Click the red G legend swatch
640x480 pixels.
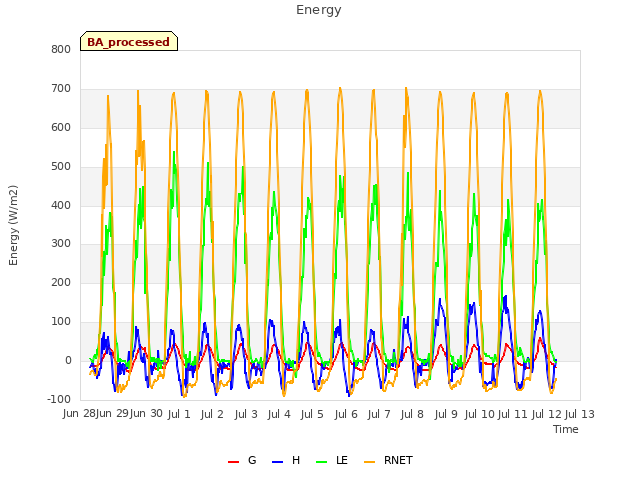pyautogui.click(x=233, y=462)
